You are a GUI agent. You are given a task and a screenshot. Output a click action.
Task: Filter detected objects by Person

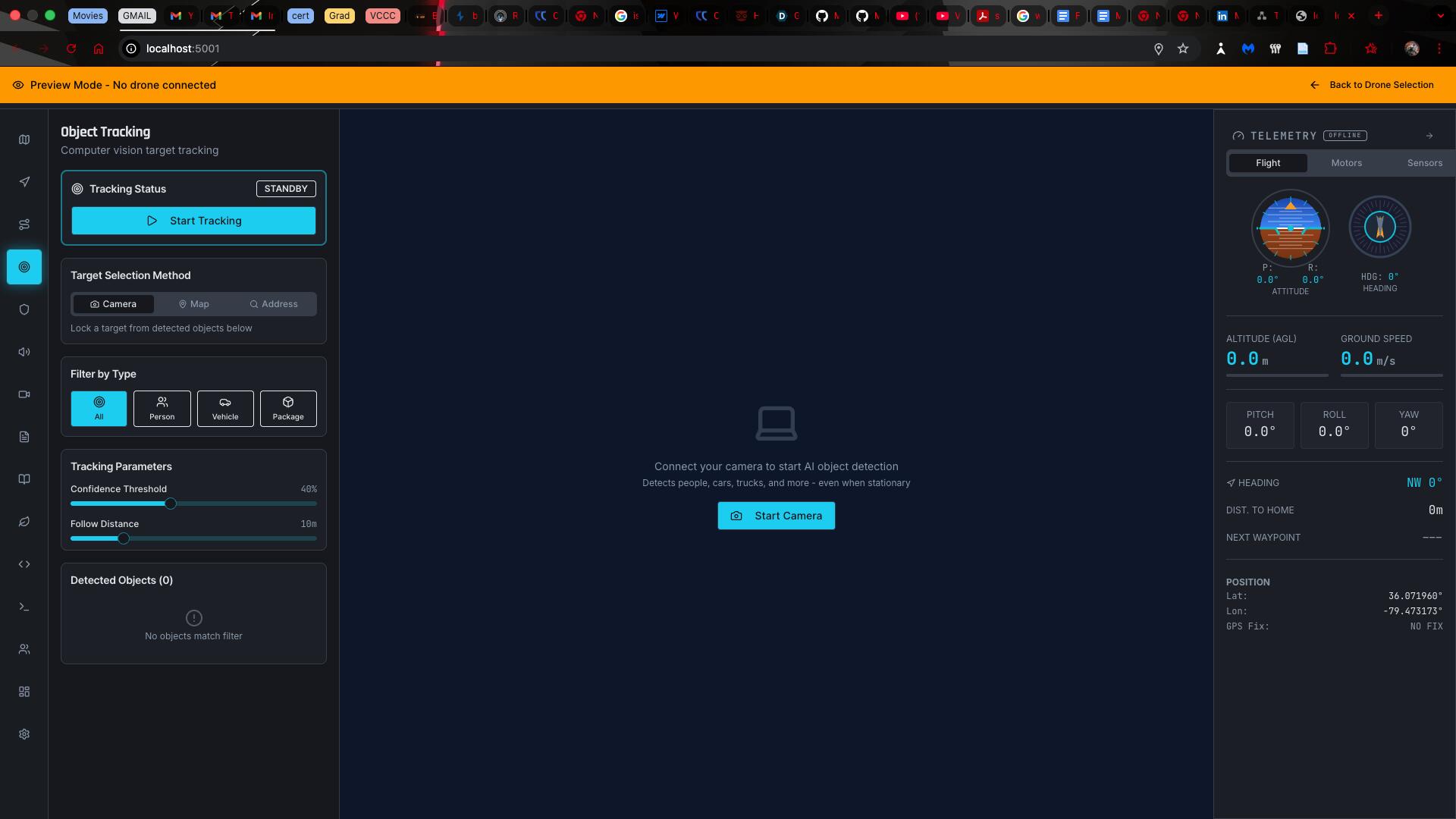point(162,409)
